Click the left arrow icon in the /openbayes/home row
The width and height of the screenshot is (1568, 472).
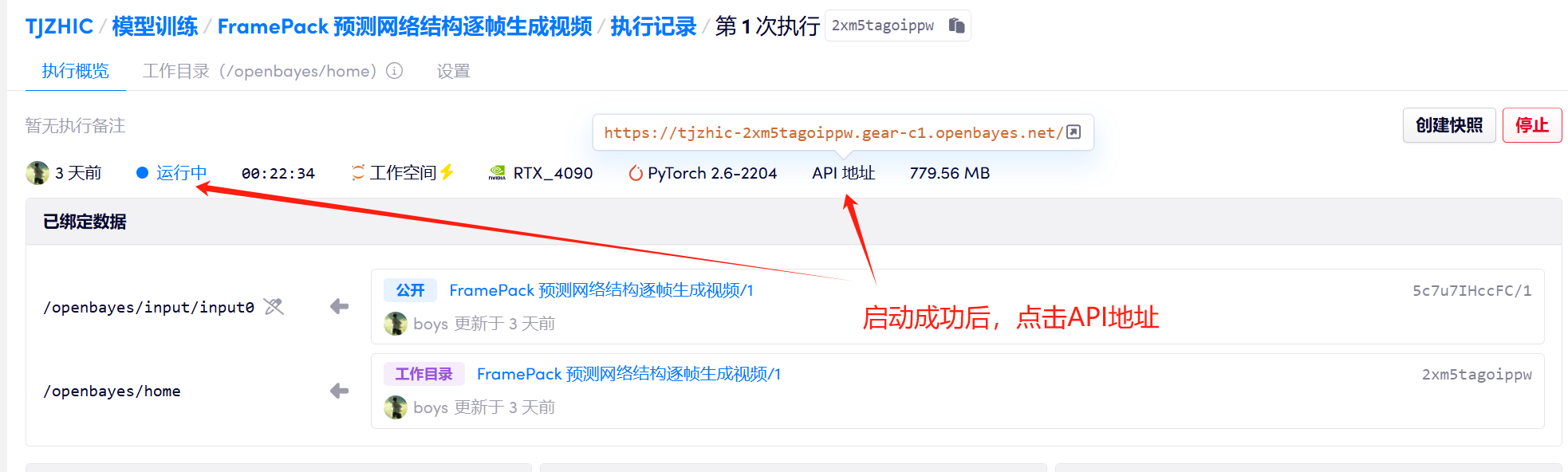pos(339,391)
